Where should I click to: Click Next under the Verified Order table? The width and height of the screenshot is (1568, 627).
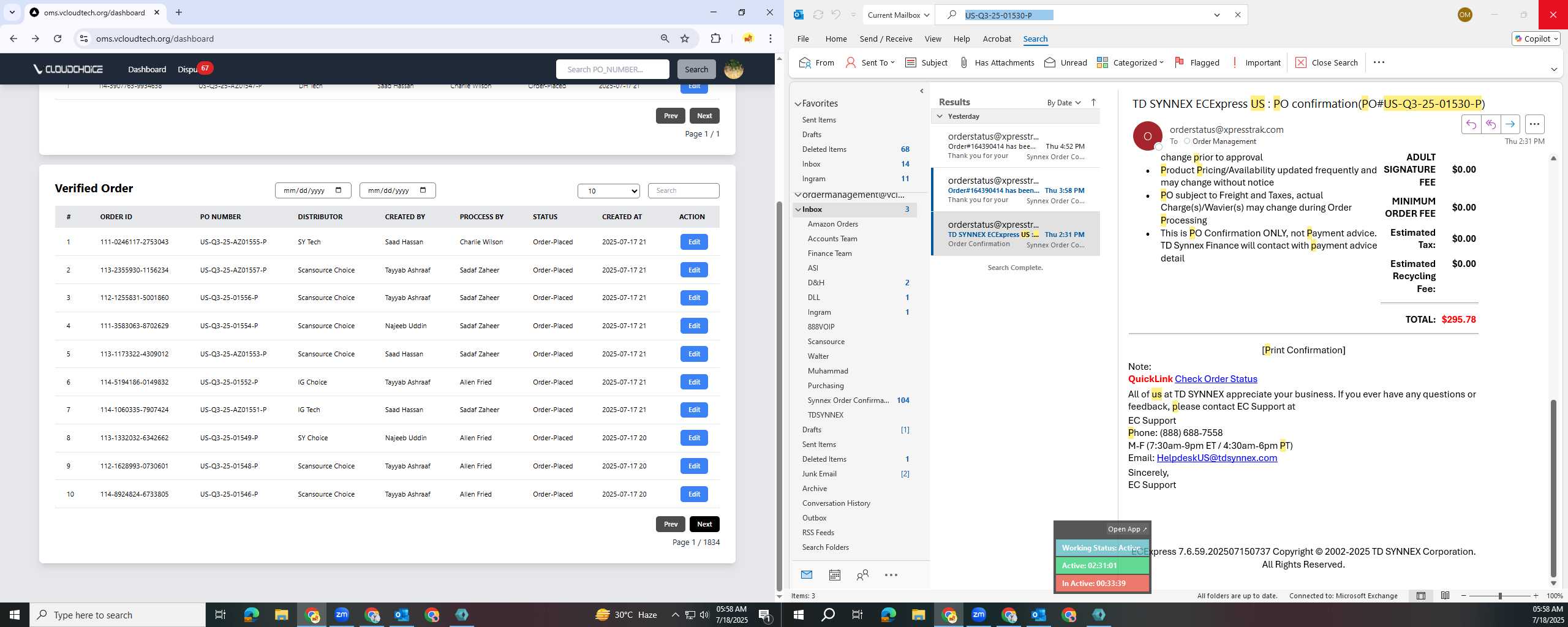pyautogui.click(x=704, y=524)
